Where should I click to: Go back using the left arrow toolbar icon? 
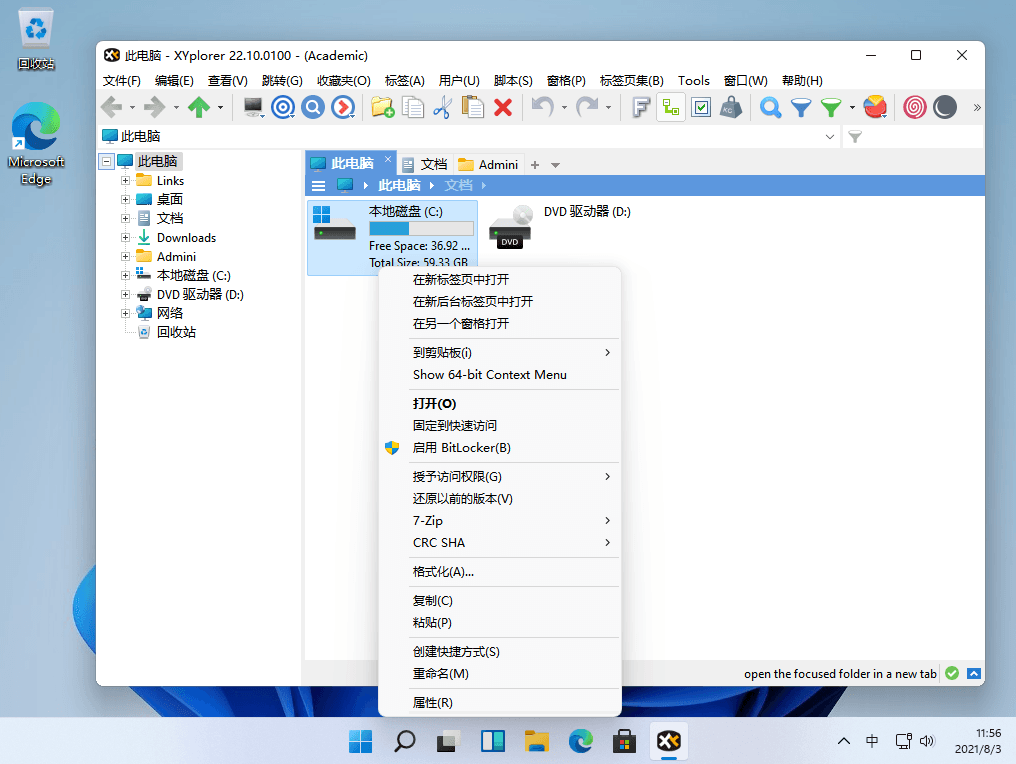[x=112, y=107]
